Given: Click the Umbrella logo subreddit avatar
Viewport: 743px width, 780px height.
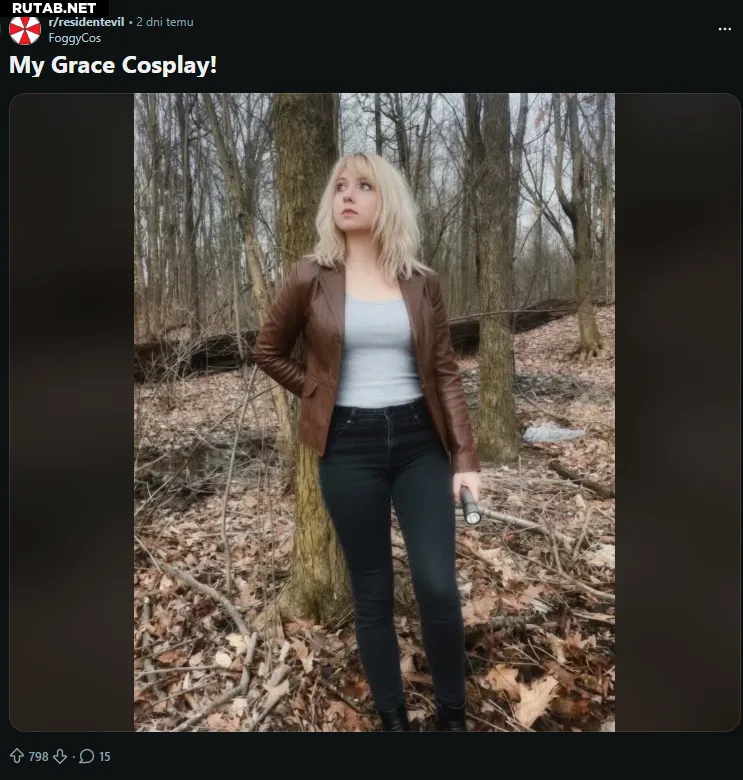Looking at the screenshot, I should (25, 30).
